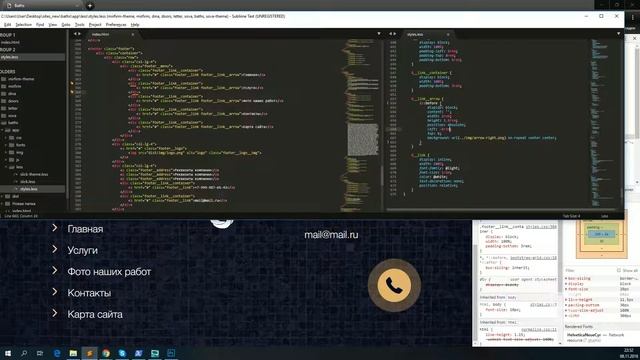Screen dimensions: 640x360
Task: Open the Windows Start menu
Action: (x=7, y=353)
